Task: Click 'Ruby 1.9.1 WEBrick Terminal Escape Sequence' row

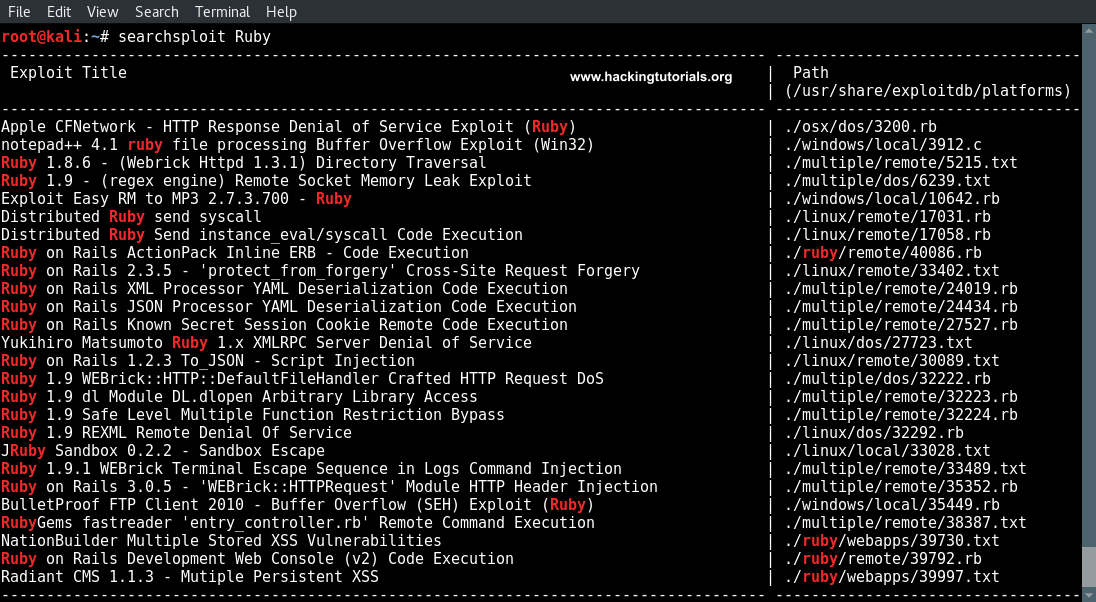Action: click(x=312, y=469)
